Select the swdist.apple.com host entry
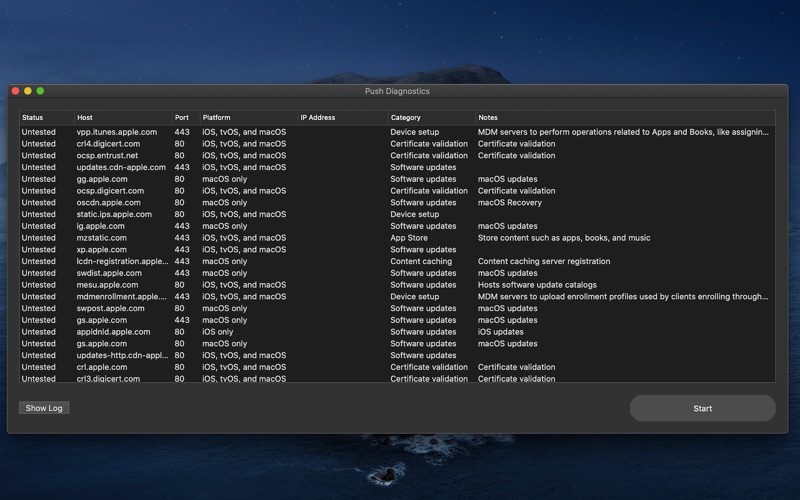800x500 pixels. tap(109, 273)
